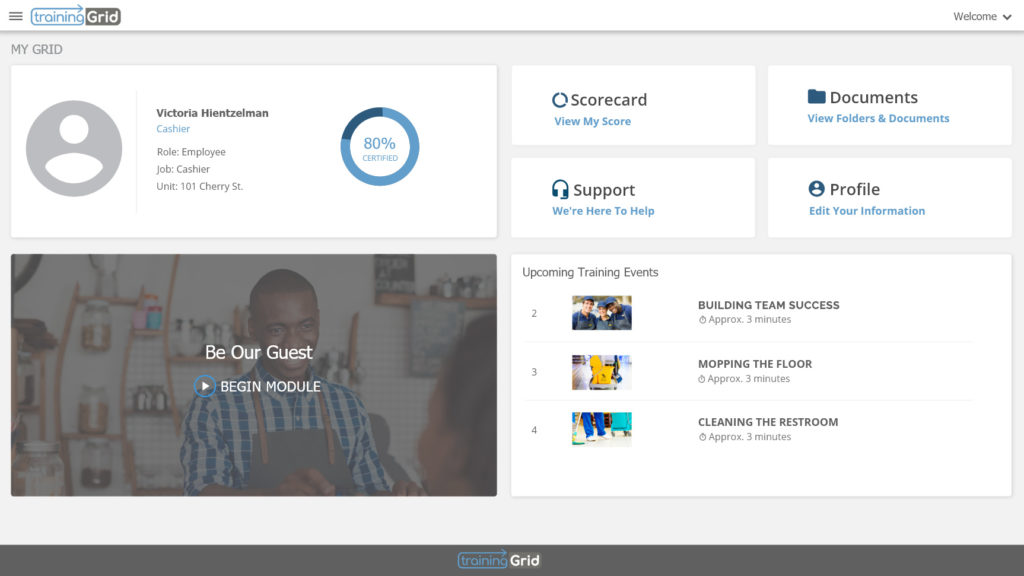This screenshot has height=576, width=1024.
Task: Open the hamburger navigation menu
Action: pos(16,16)
